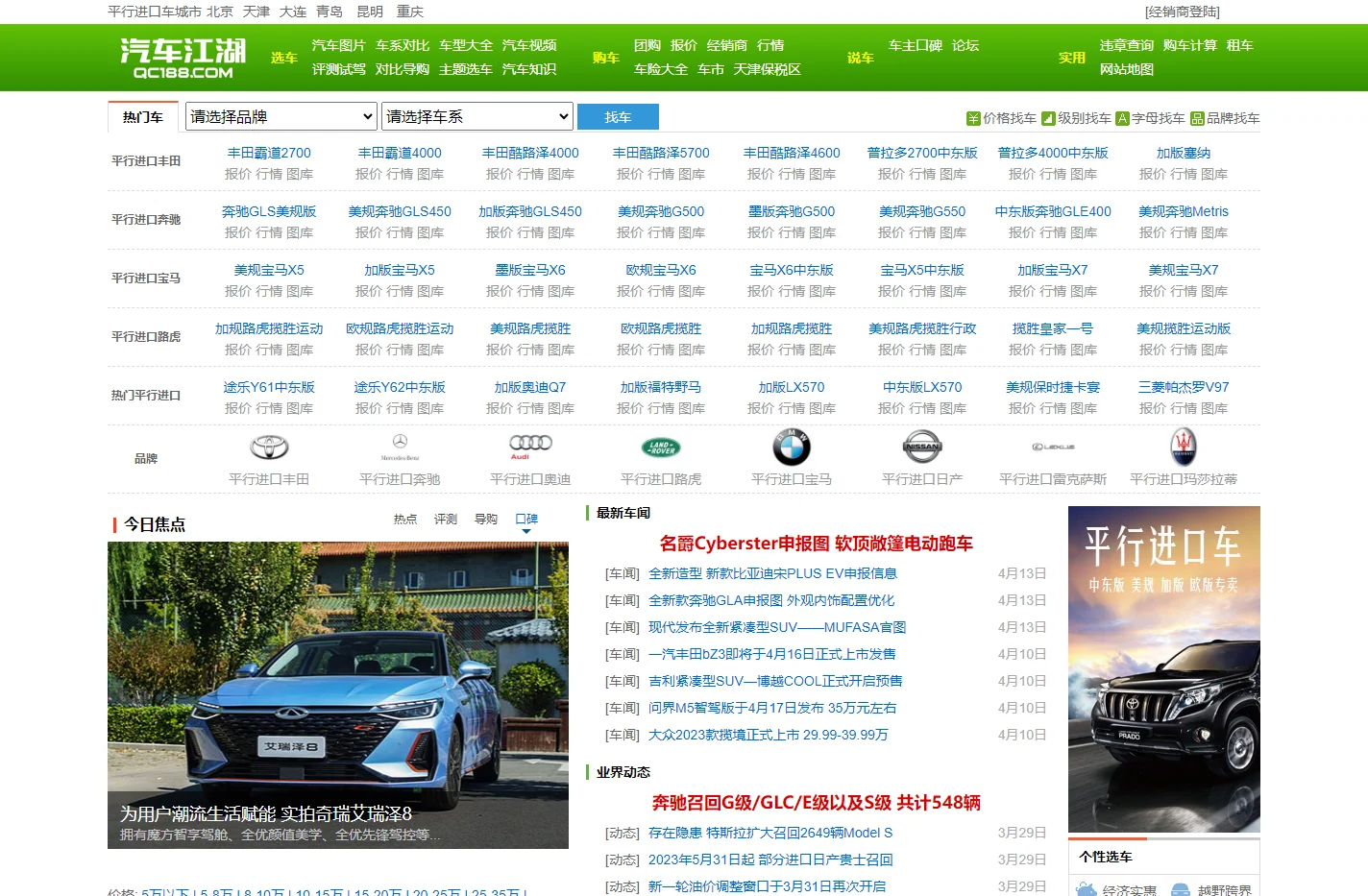Viewport: 1368px width, 896px height.
Task: Click 报价 under 丰田酷路泽5700
Action: 630,174
